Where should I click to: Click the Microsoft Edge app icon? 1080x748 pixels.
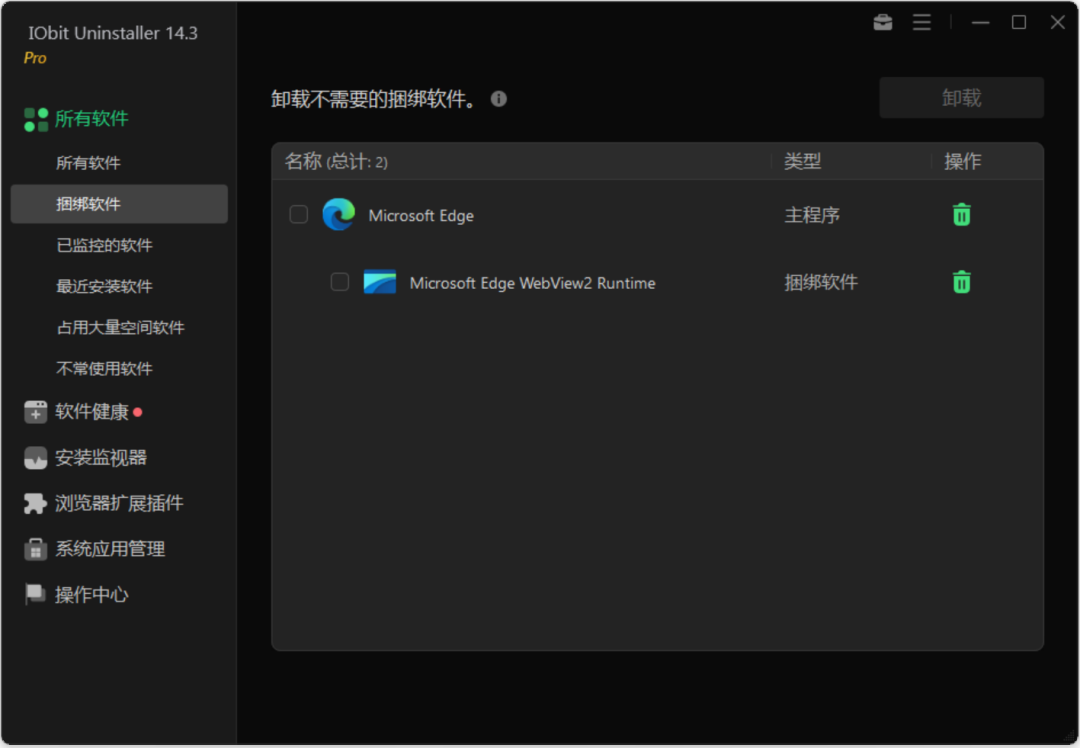tap(339, 214)
